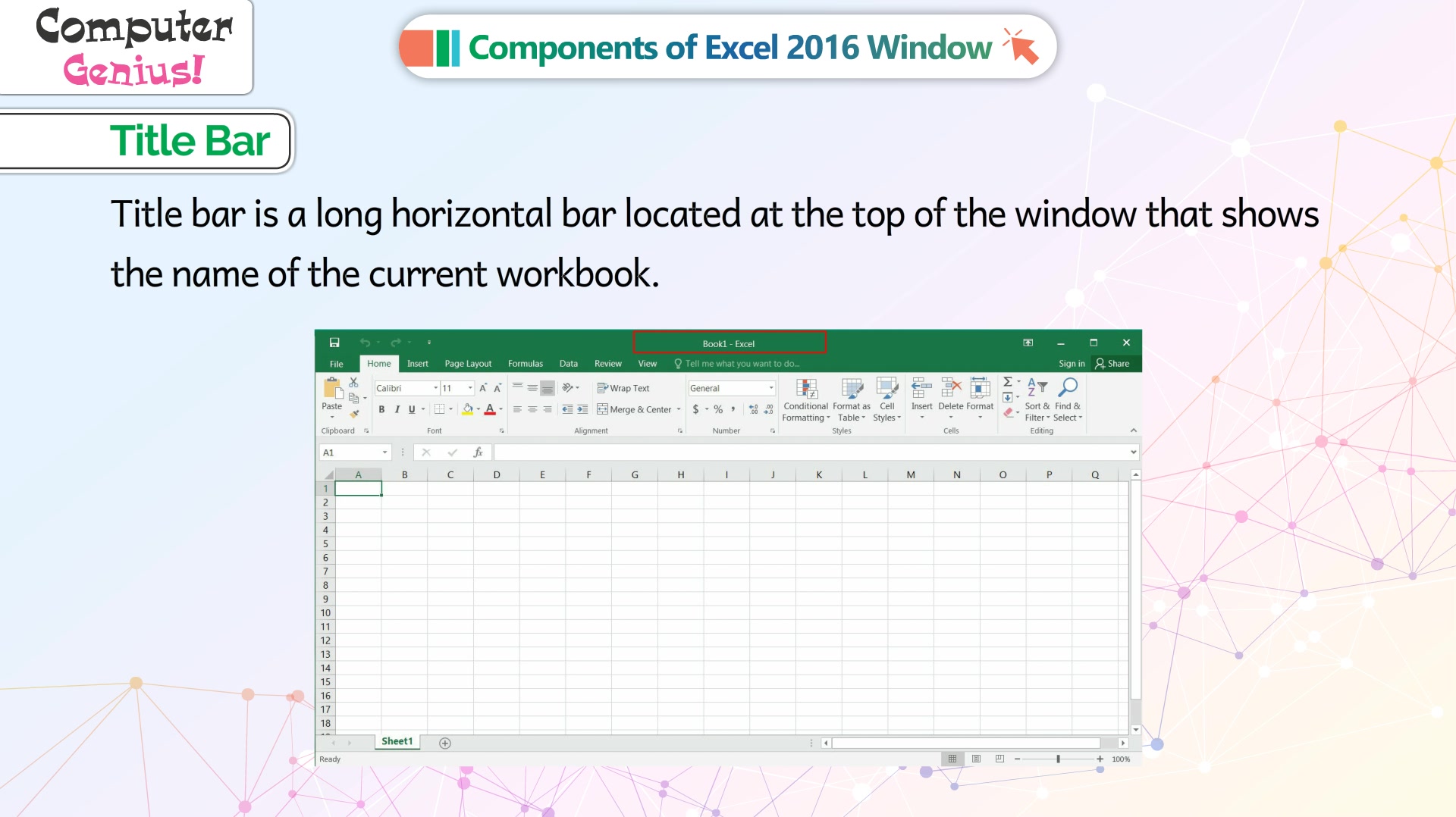The image size is (1456, 817).
Task: Click Insert cells button
Action: (921, 397)
